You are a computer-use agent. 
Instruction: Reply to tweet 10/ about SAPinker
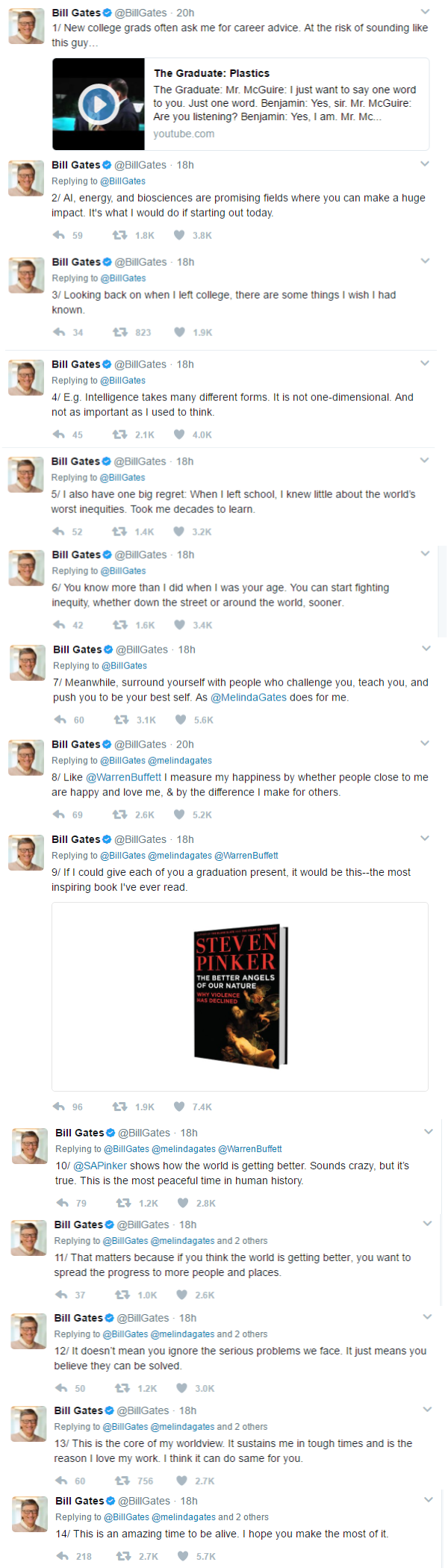63,1203
